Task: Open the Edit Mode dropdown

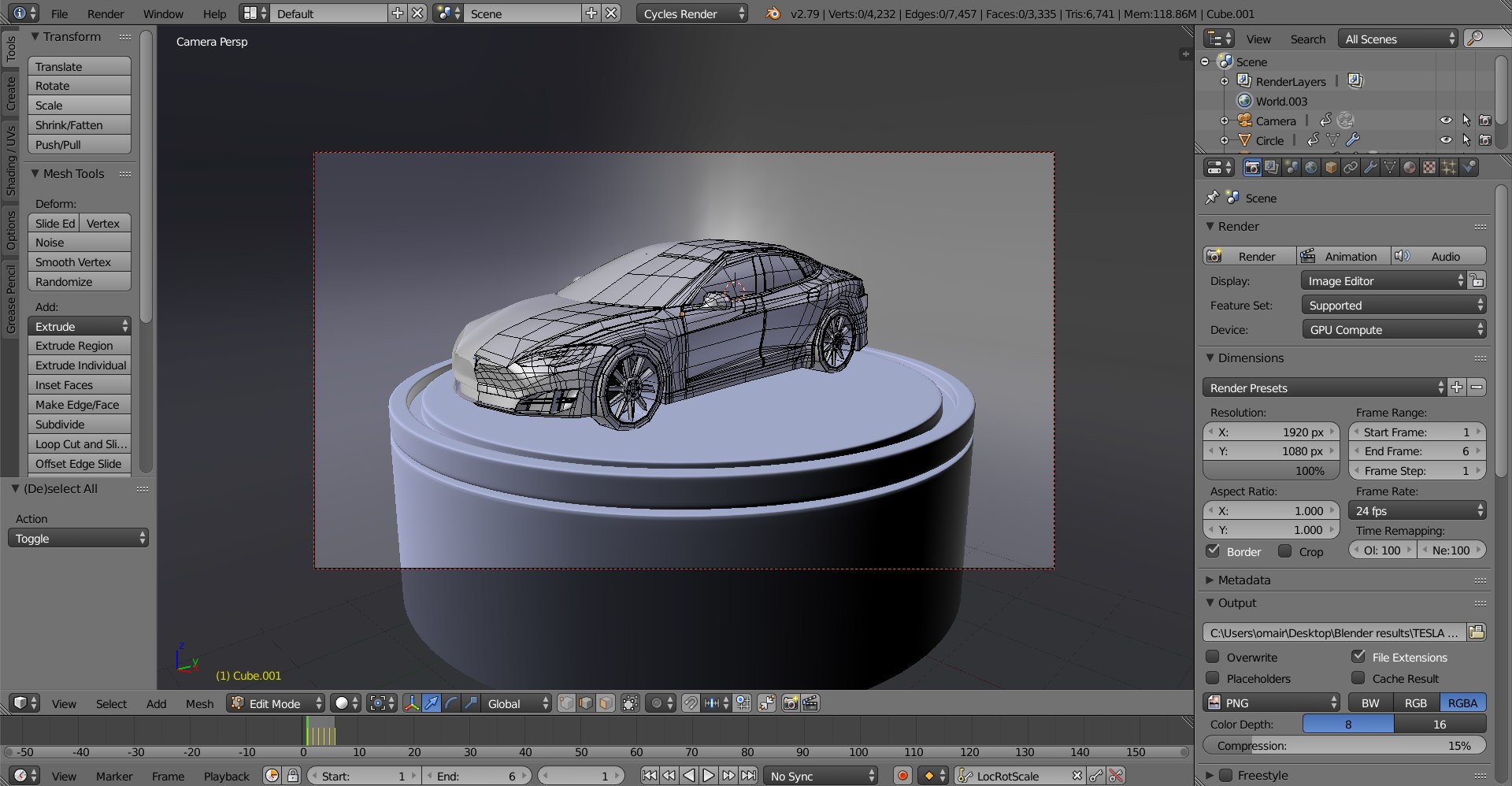Action: point(276,703)
